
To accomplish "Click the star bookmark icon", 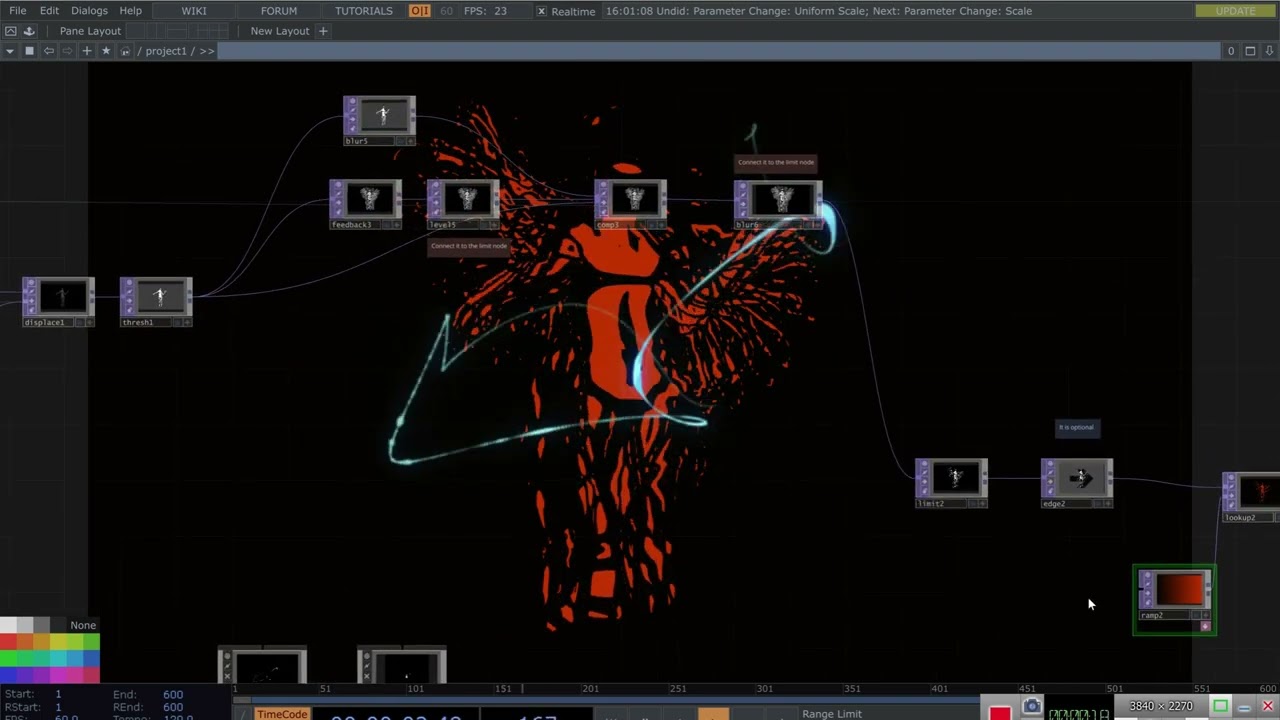I will coord(106,51).
